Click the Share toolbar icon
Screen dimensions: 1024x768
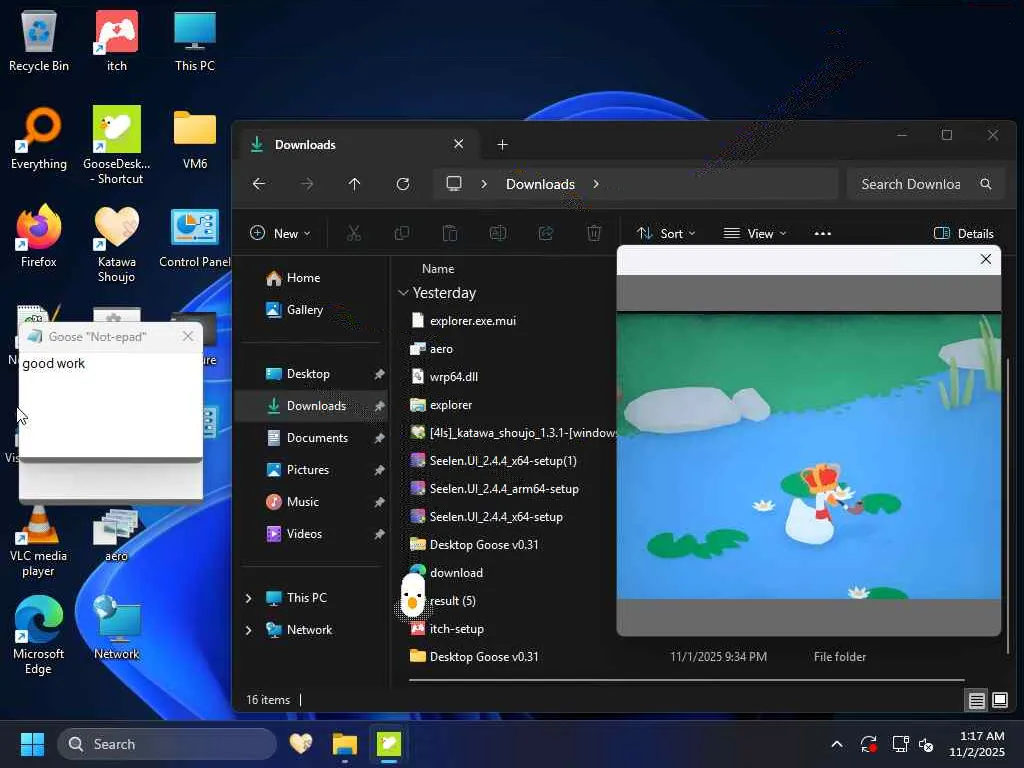pyautogui.click(x=546, y=233)
